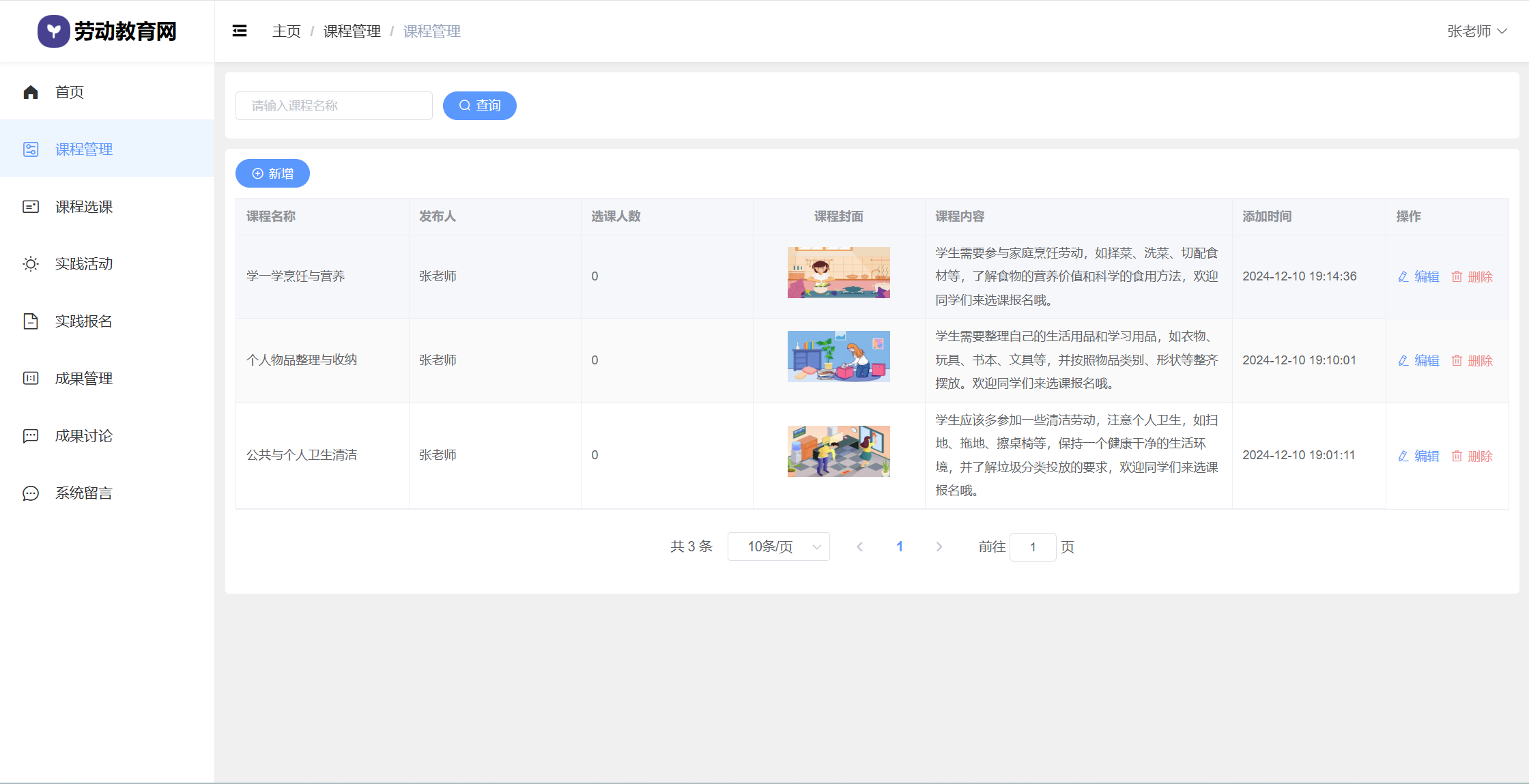Open the 个人物品整理与收纳 cover thumbnail

click(838, 356)
